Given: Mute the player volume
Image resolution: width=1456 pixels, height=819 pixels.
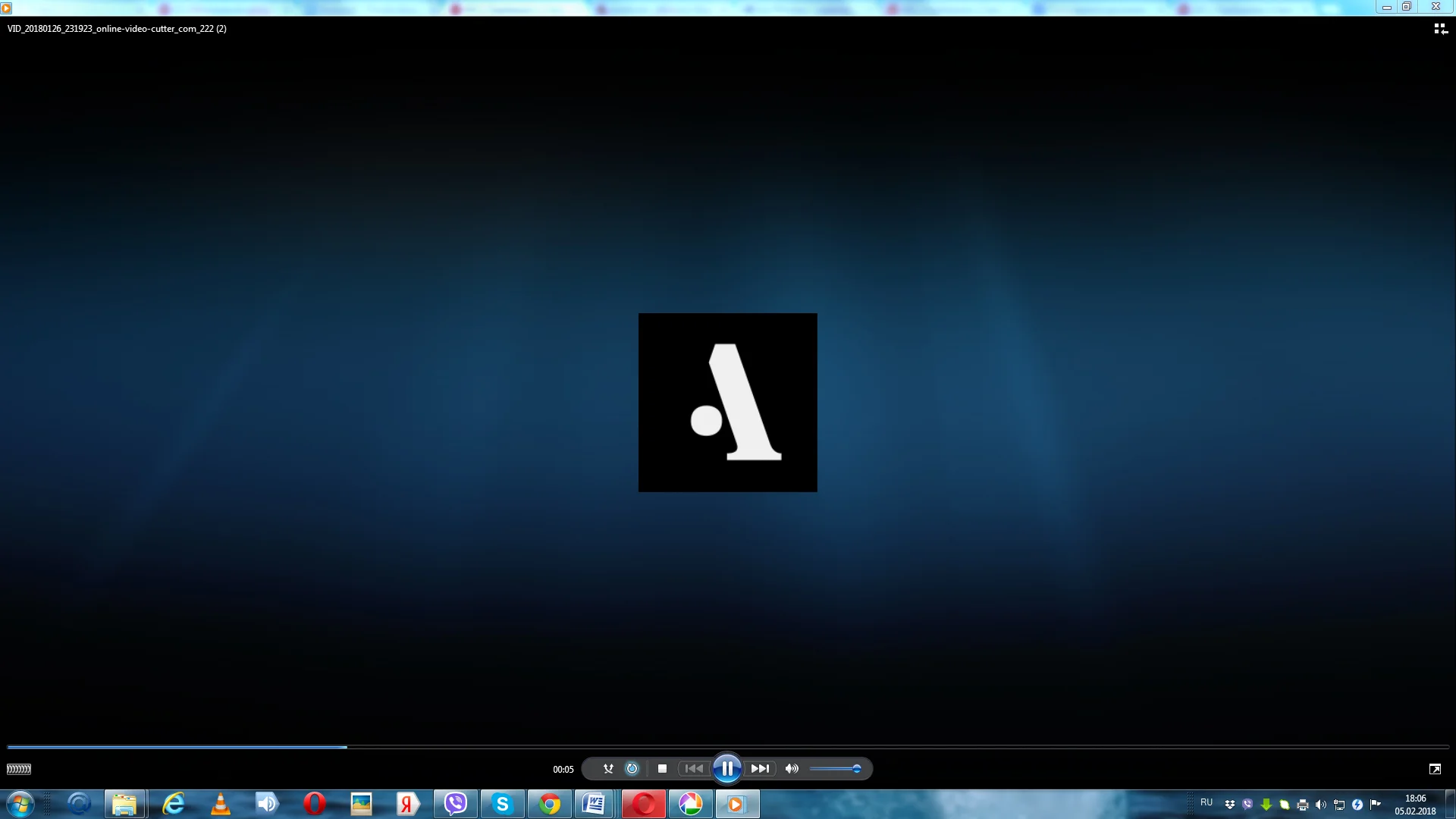Looking at the screenshot, I should pos(792,769).
